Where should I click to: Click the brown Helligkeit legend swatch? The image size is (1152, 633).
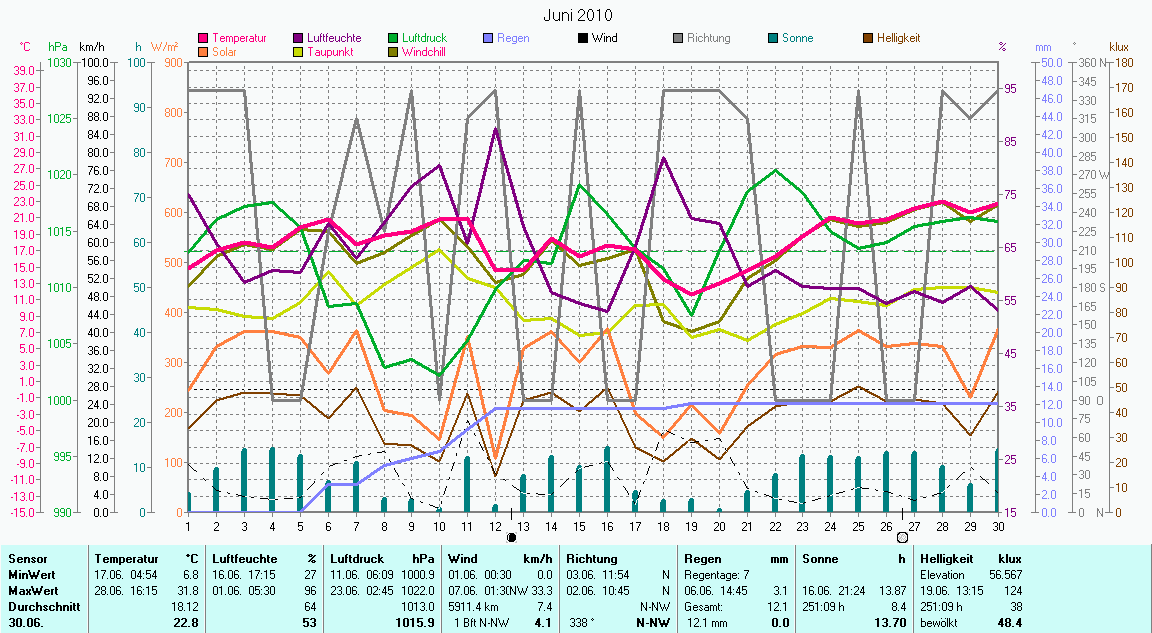[867, 38]
